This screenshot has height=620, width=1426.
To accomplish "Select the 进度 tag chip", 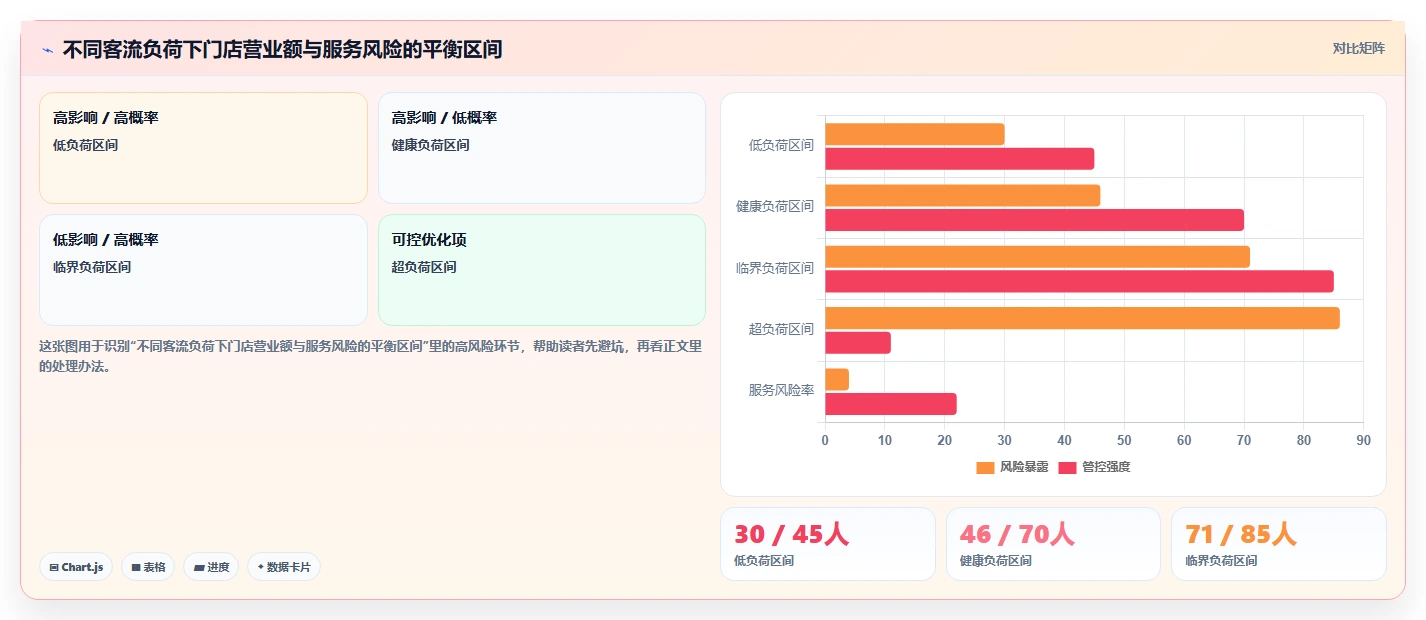I will point(211,567).
